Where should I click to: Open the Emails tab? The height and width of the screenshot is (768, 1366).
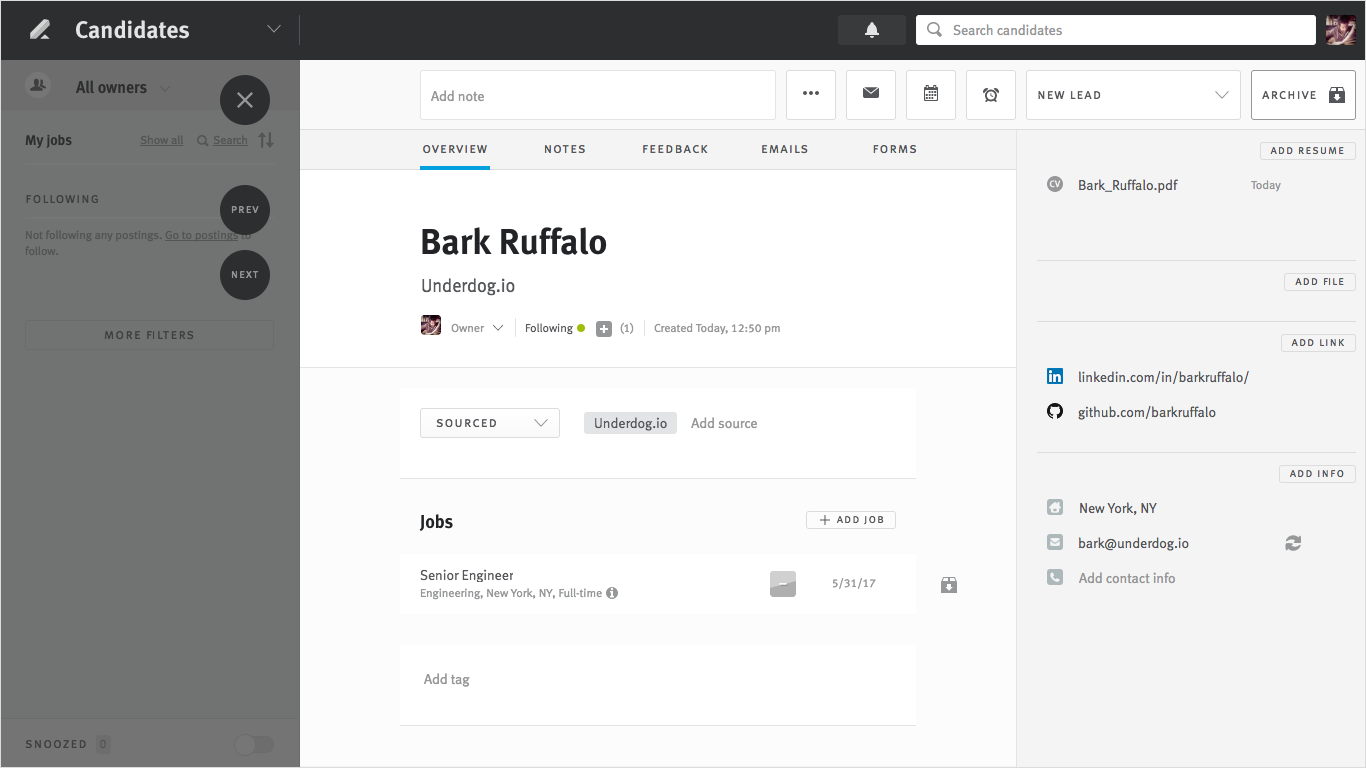coord(785,149)
